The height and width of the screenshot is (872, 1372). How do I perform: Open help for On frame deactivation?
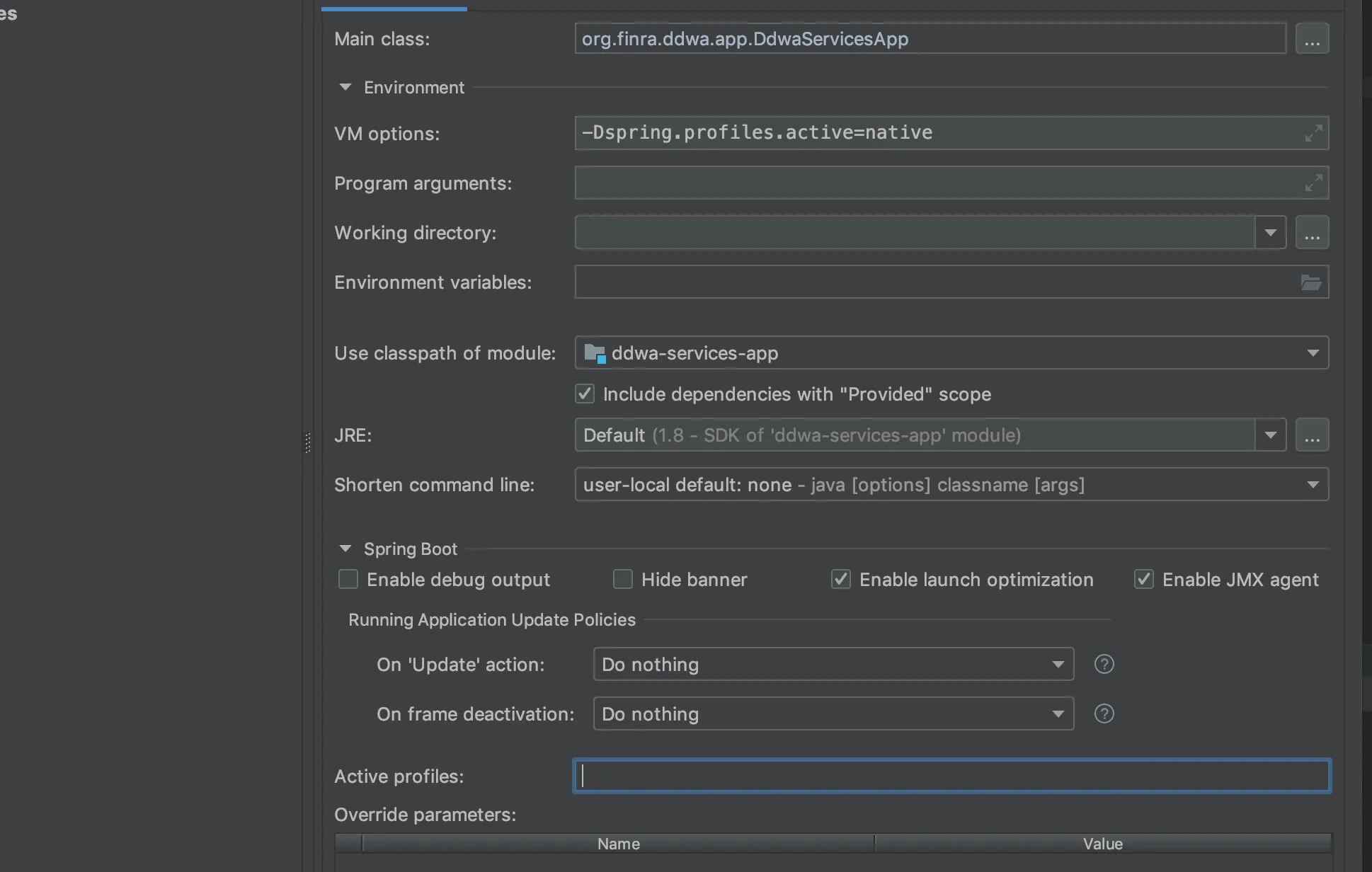tap(1104, 713)
